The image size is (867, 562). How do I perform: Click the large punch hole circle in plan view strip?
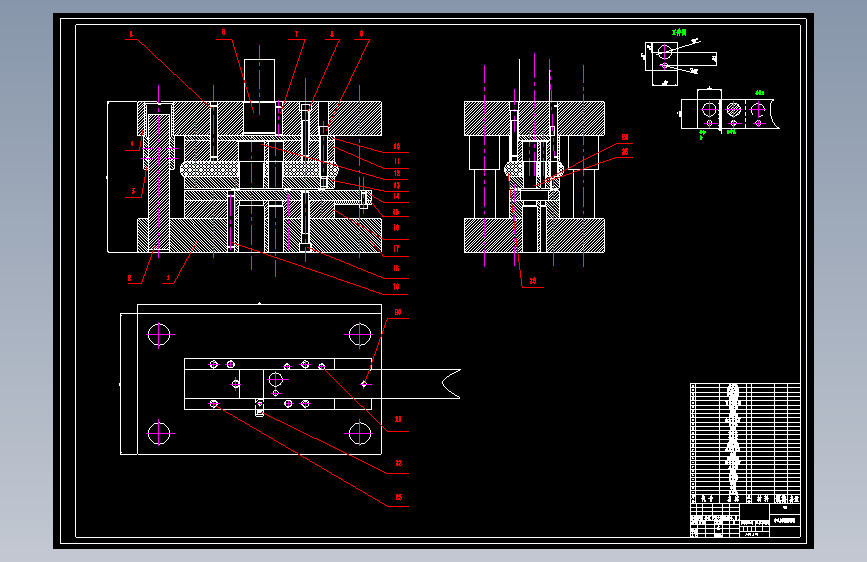tap(275, 380)
